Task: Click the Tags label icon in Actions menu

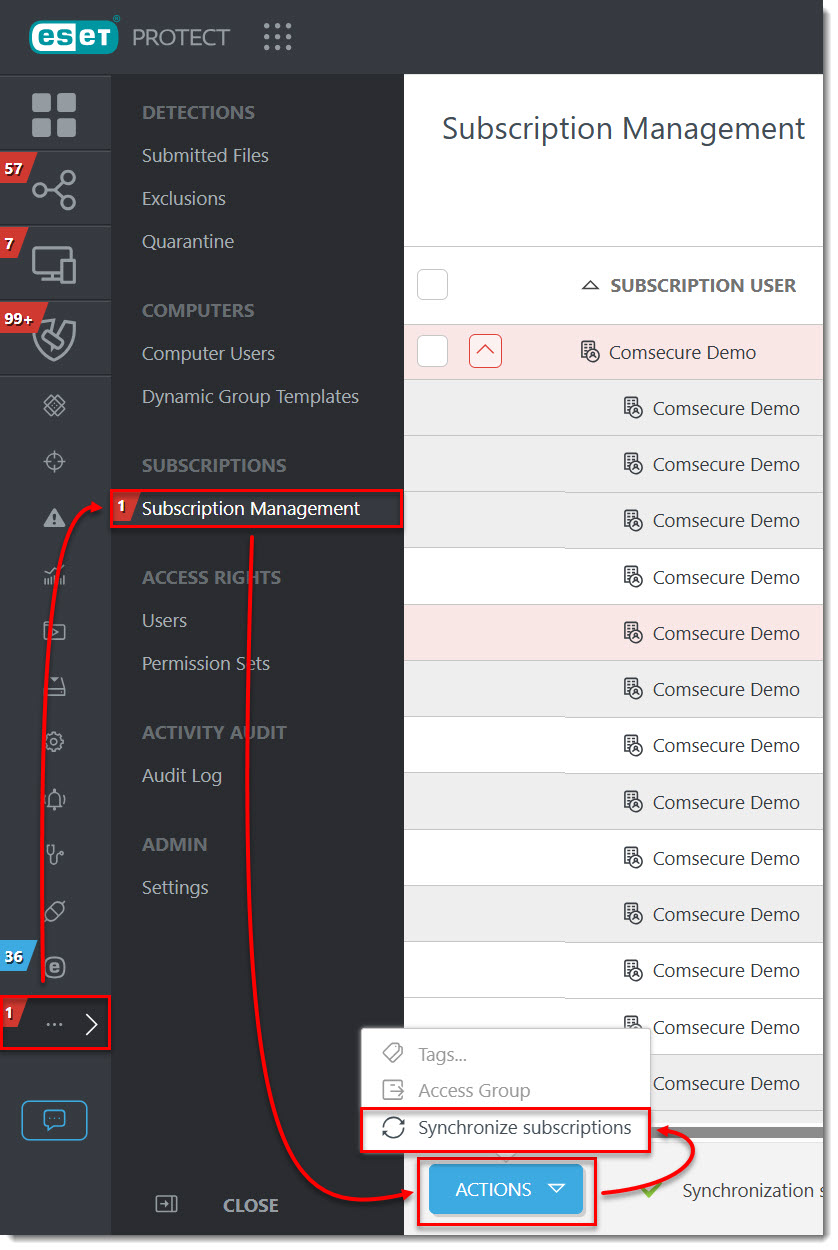Action: [393, 1054]
